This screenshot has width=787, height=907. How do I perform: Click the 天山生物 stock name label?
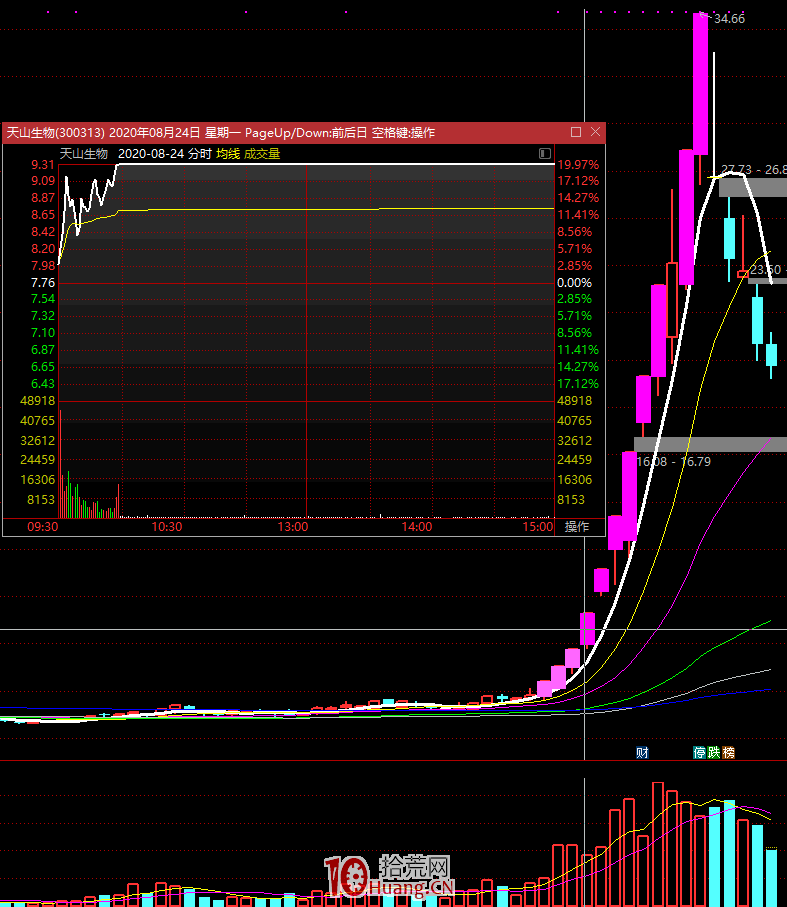point(83,154)
